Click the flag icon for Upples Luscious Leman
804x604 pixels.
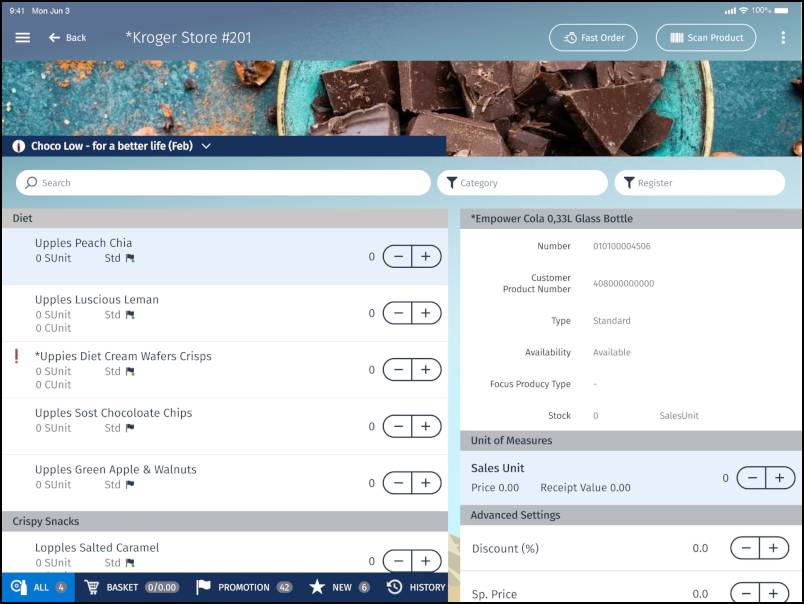130,315
